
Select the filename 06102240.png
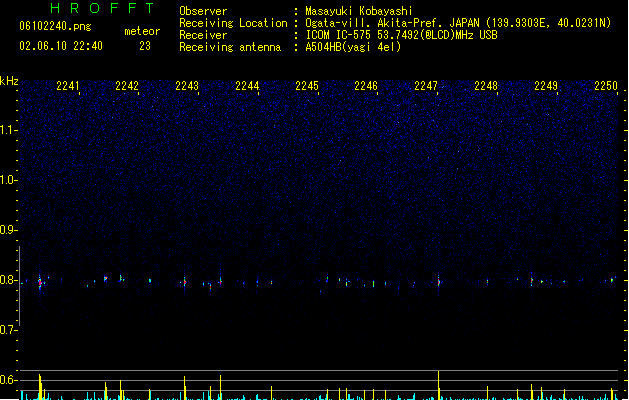[x=55, y=26]
